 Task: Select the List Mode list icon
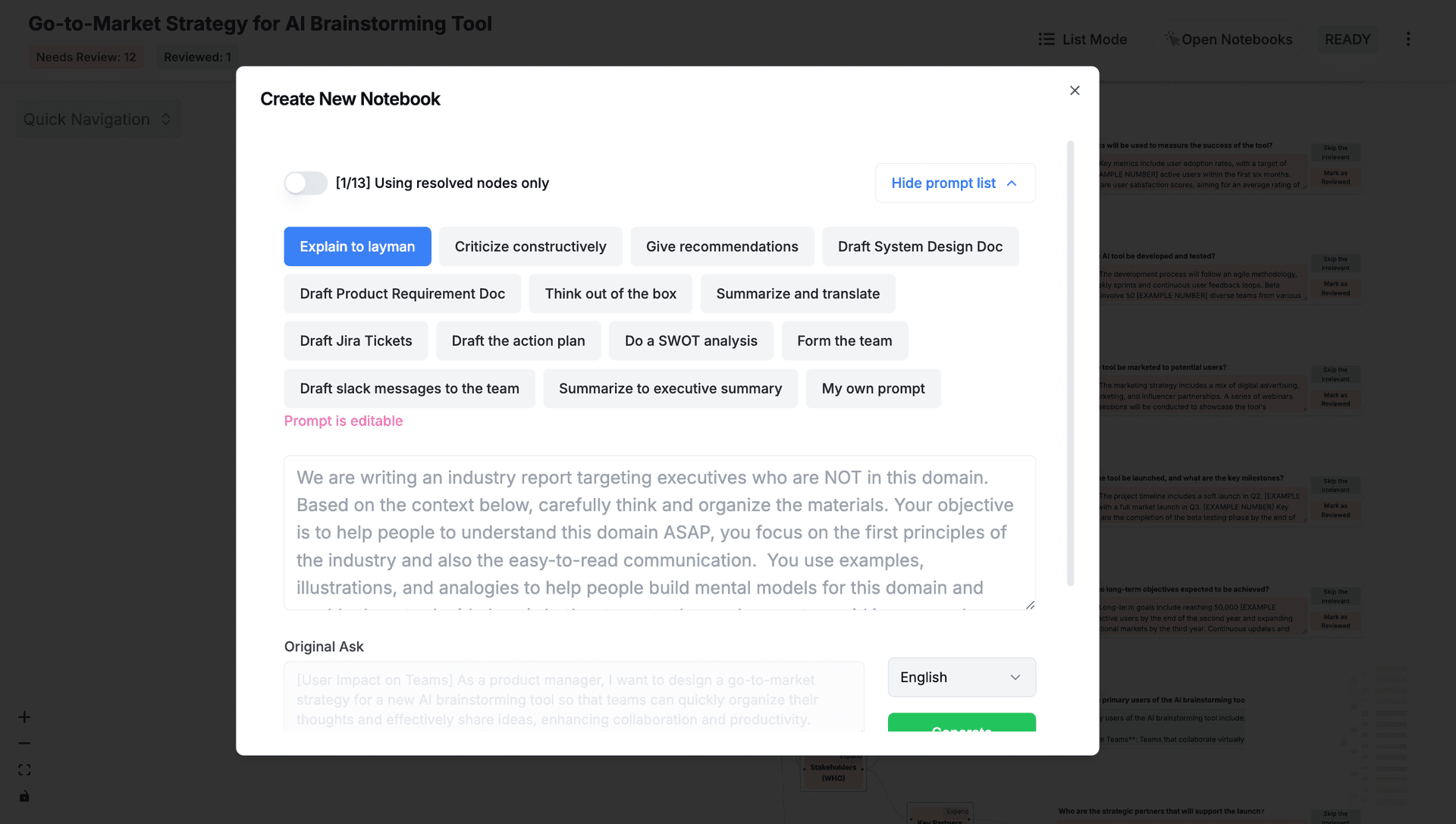[x=1046, y=39]
